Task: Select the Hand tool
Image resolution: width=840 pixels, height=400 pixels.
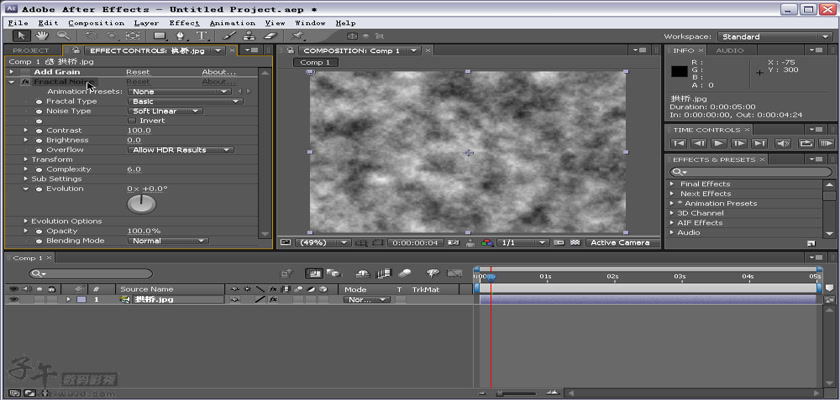Action: (41, 36)
